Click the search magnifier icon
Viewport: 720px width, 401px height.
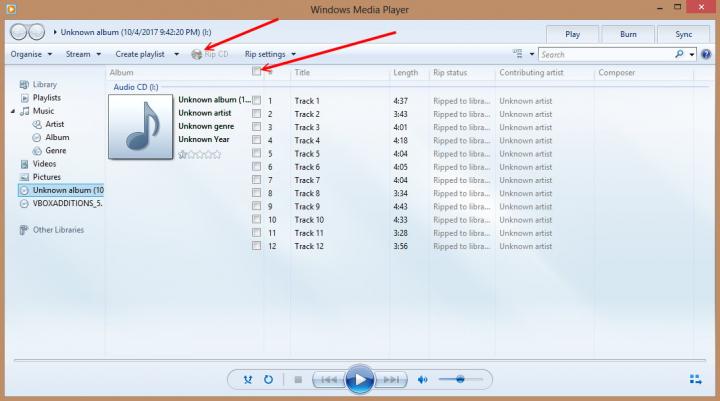[x=679, y=54]
